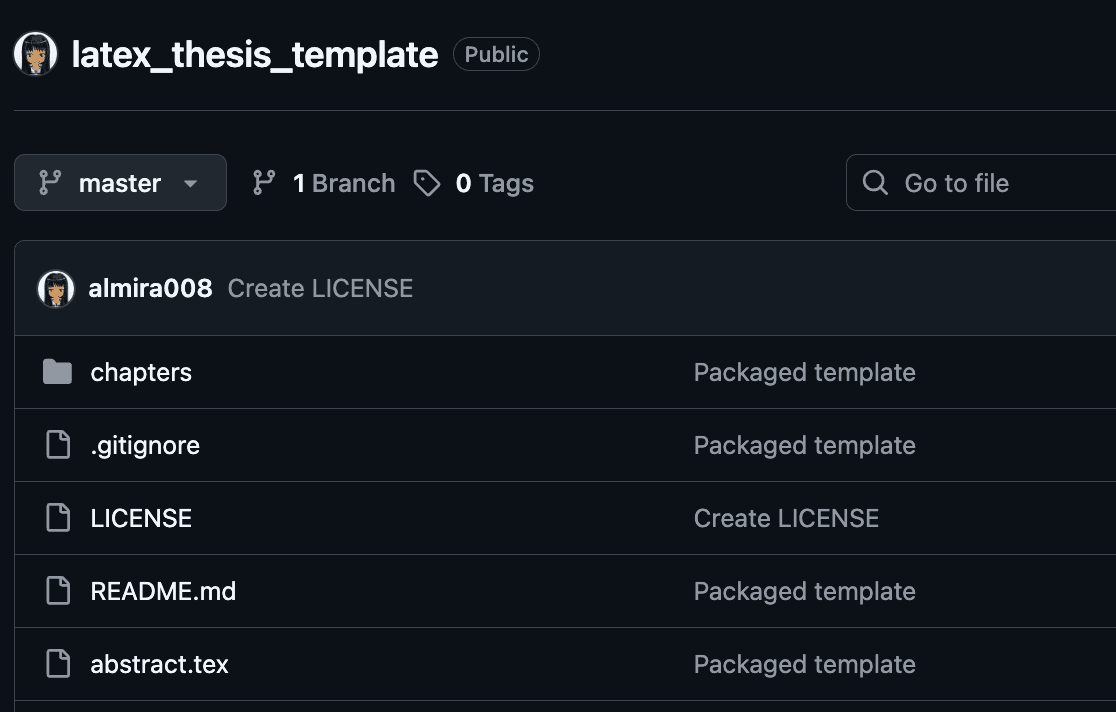Click the branch icon inside master button
The width and height of the screenshot is (1116, 712).
coord(50,183)
